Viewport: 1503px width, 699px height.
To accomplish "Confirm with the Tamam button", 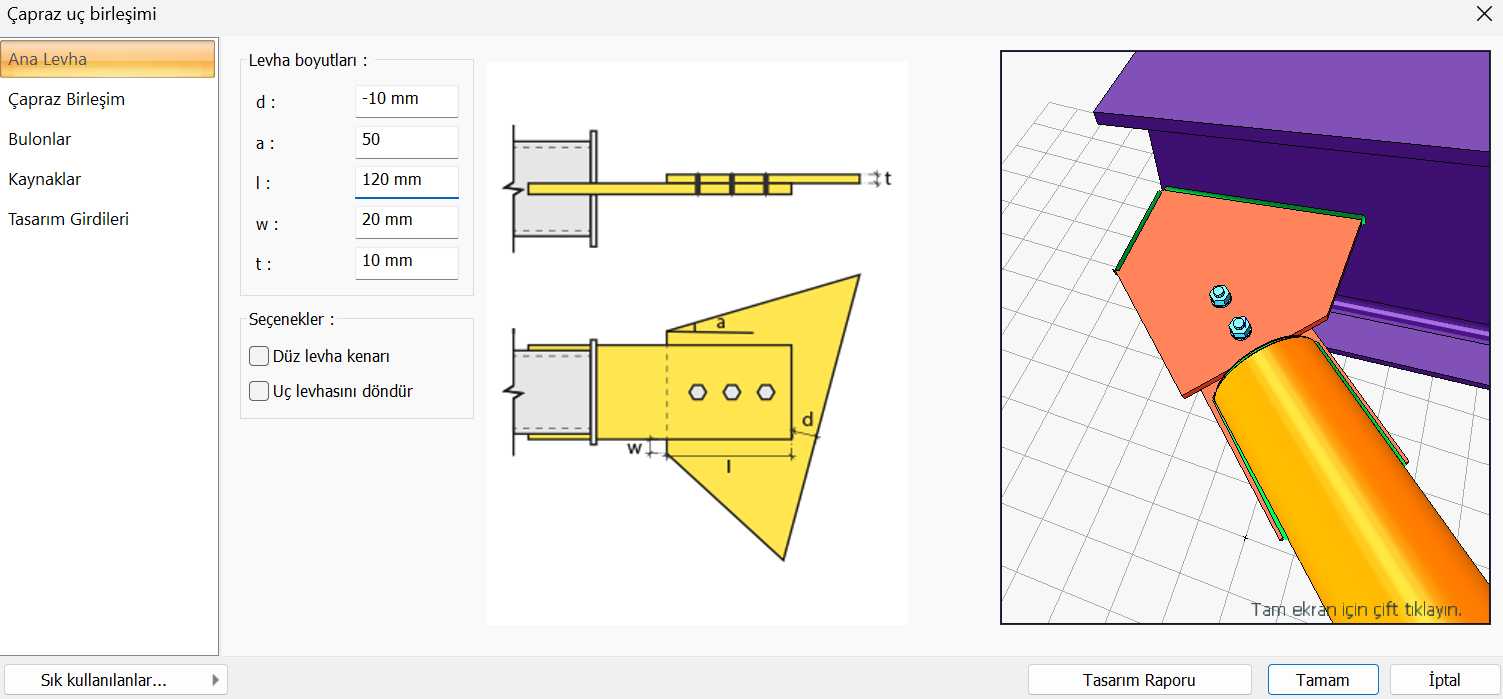I will (1323, 680).
